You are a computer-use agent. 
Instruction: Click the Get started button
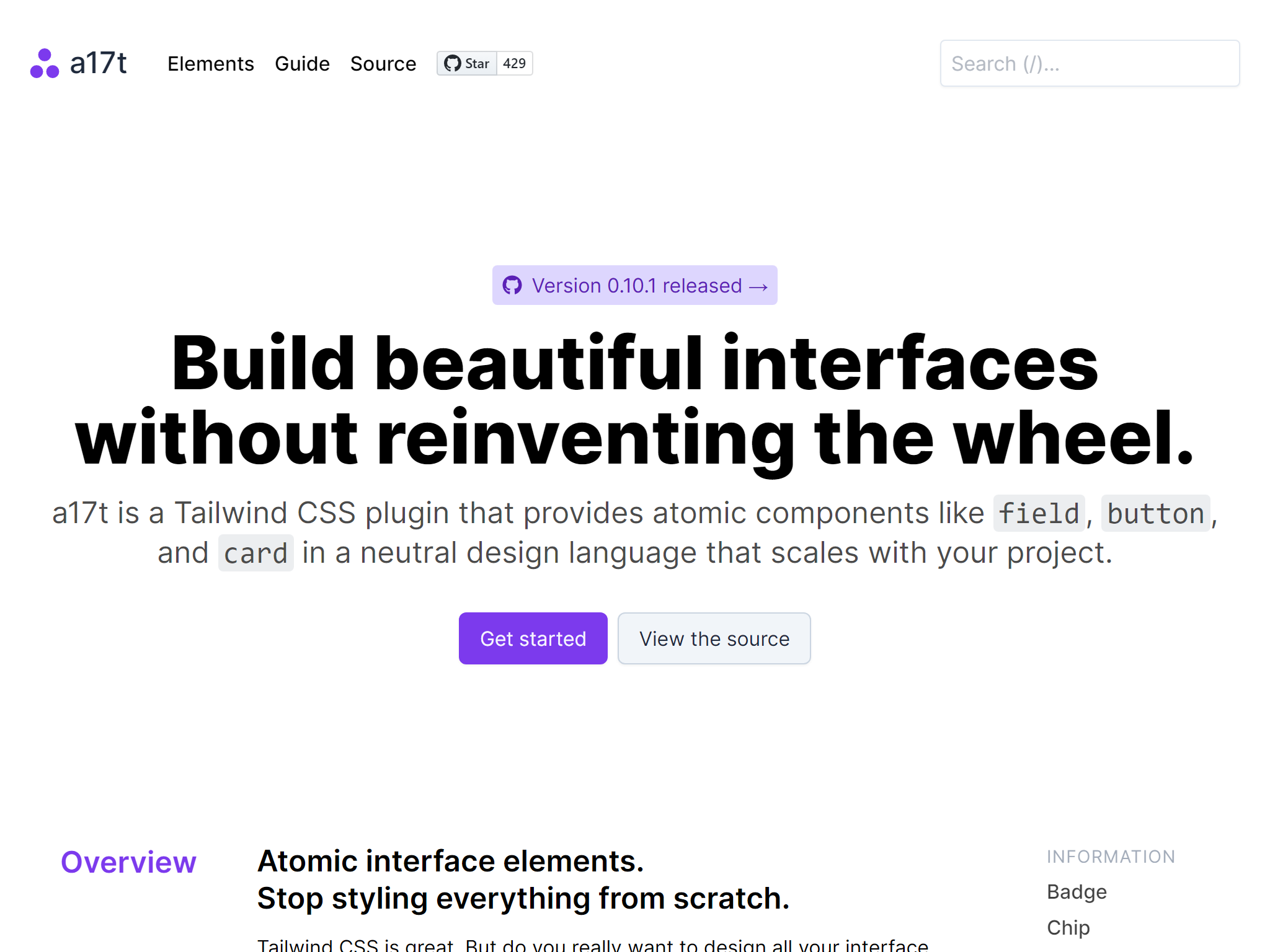[533, 638]
